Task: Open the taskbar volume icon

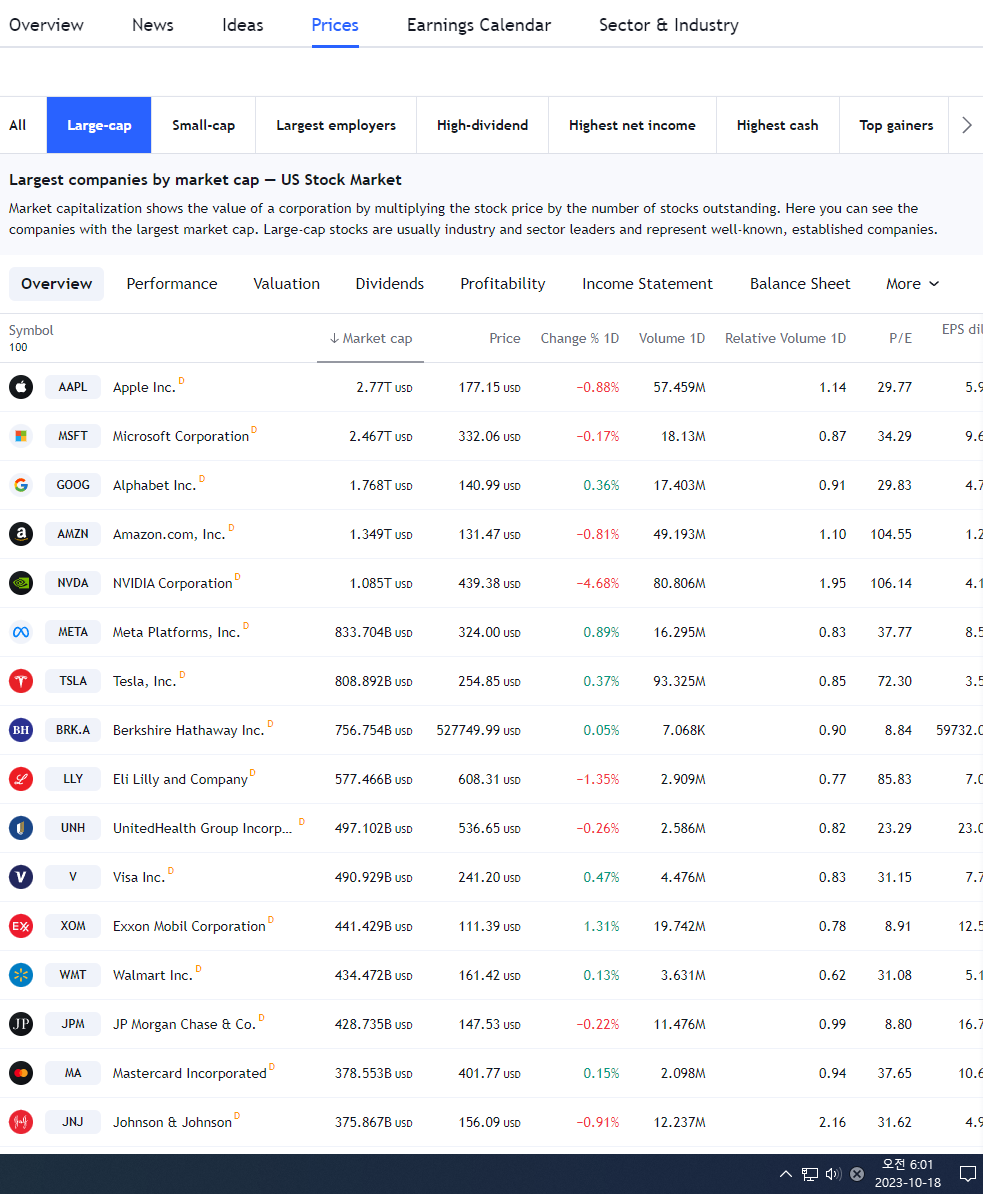Action: pos(833,1173)
